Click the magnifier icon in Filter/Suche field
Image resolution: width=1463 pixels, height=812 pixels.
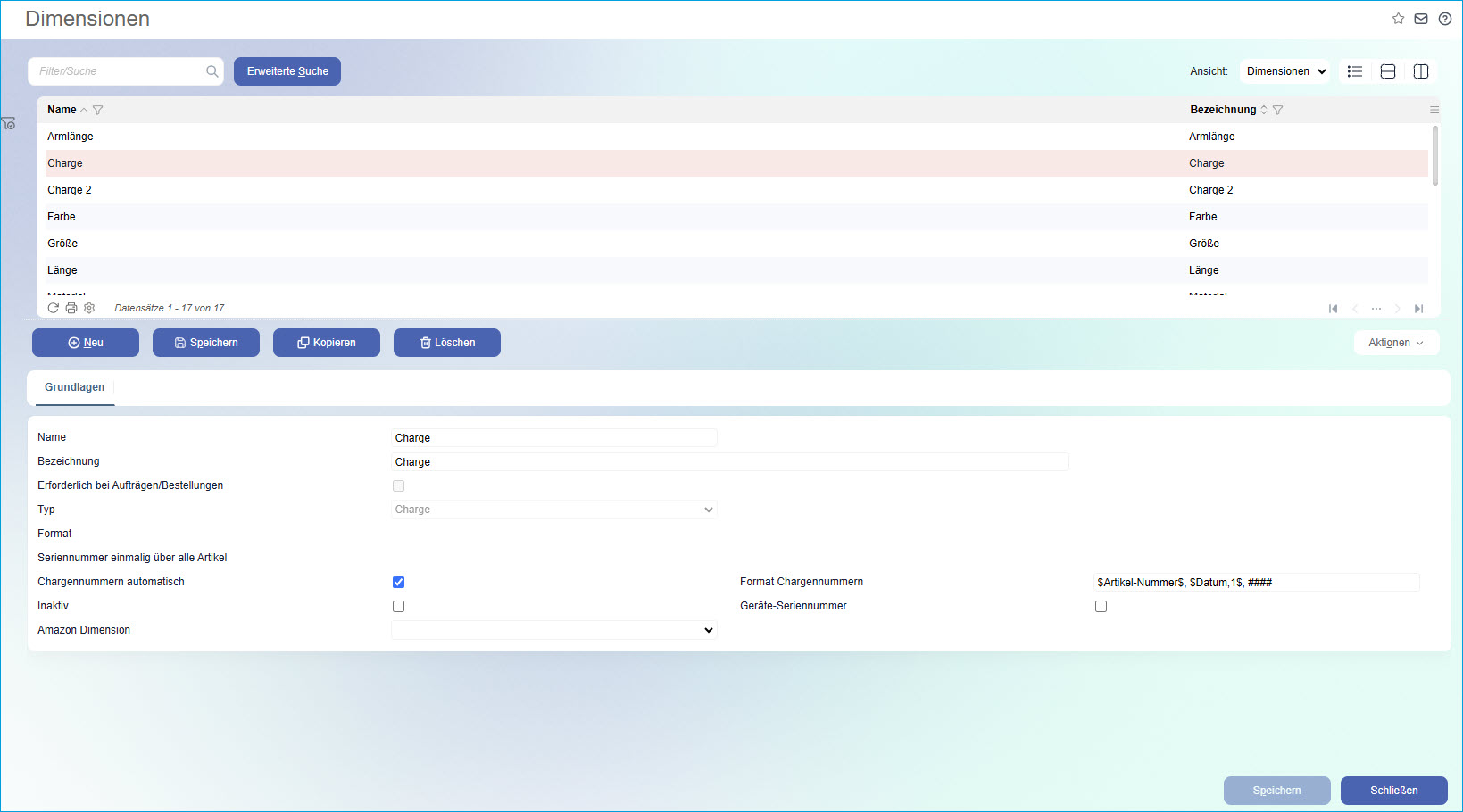[x=212, y=71]
